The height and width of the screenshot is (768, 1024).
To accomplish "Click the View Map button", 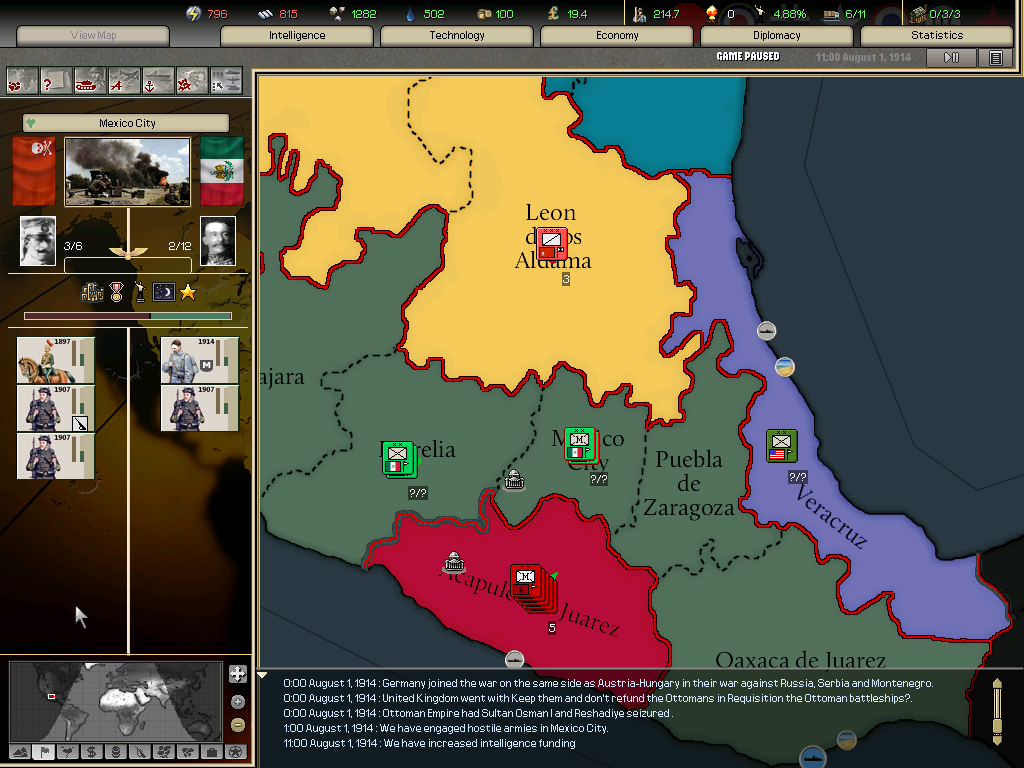I will (93, 36).
